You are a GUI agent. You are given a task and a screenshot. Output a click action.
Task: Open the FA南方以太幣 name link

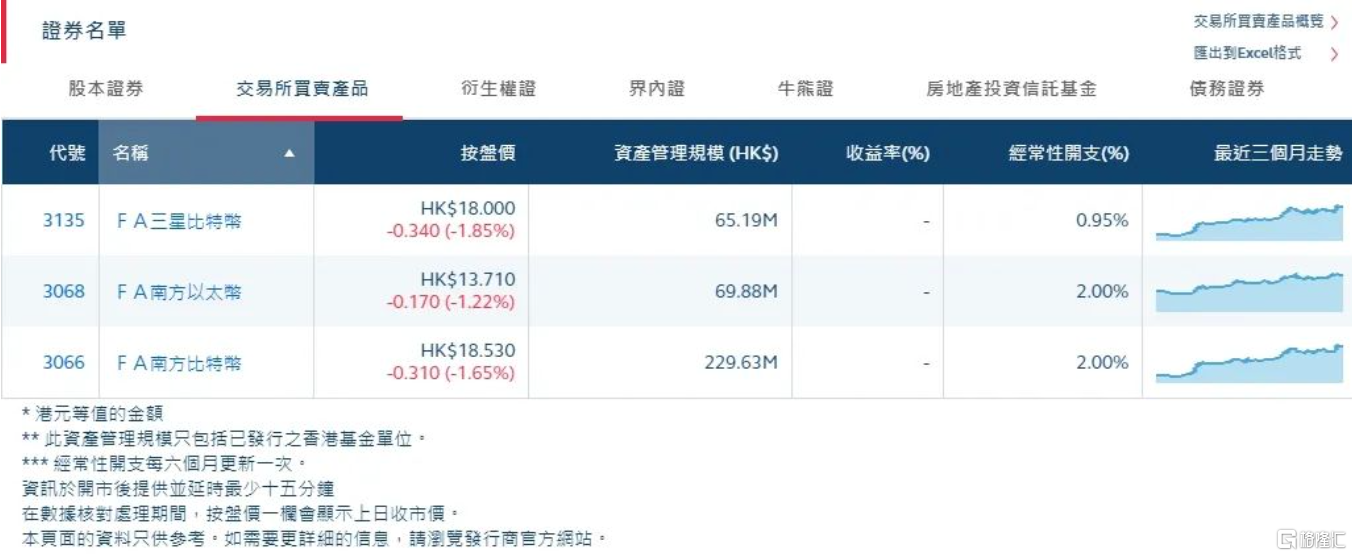tap(179, 292)
